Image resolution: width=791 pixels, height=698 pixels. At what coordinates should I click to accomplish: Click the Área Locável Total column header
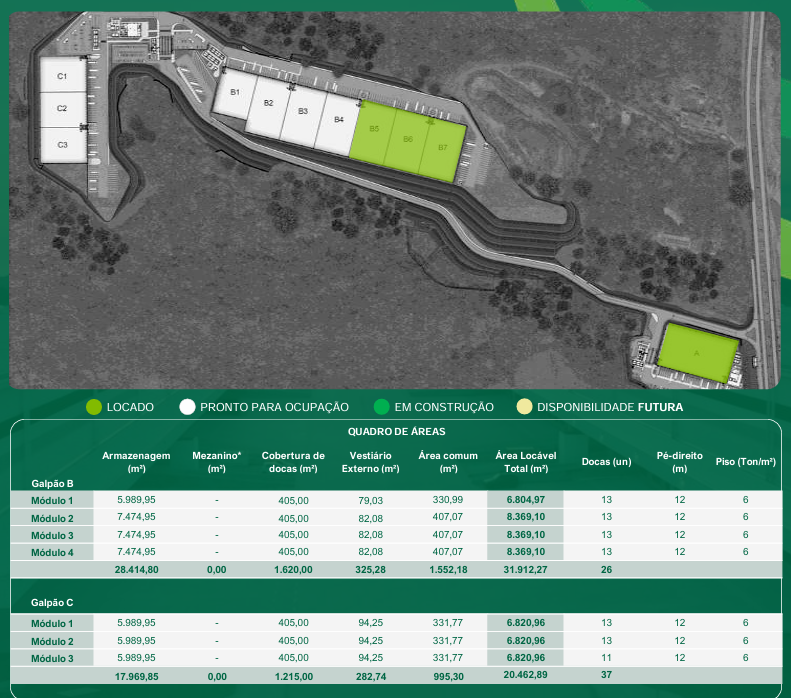click(525, 462)
